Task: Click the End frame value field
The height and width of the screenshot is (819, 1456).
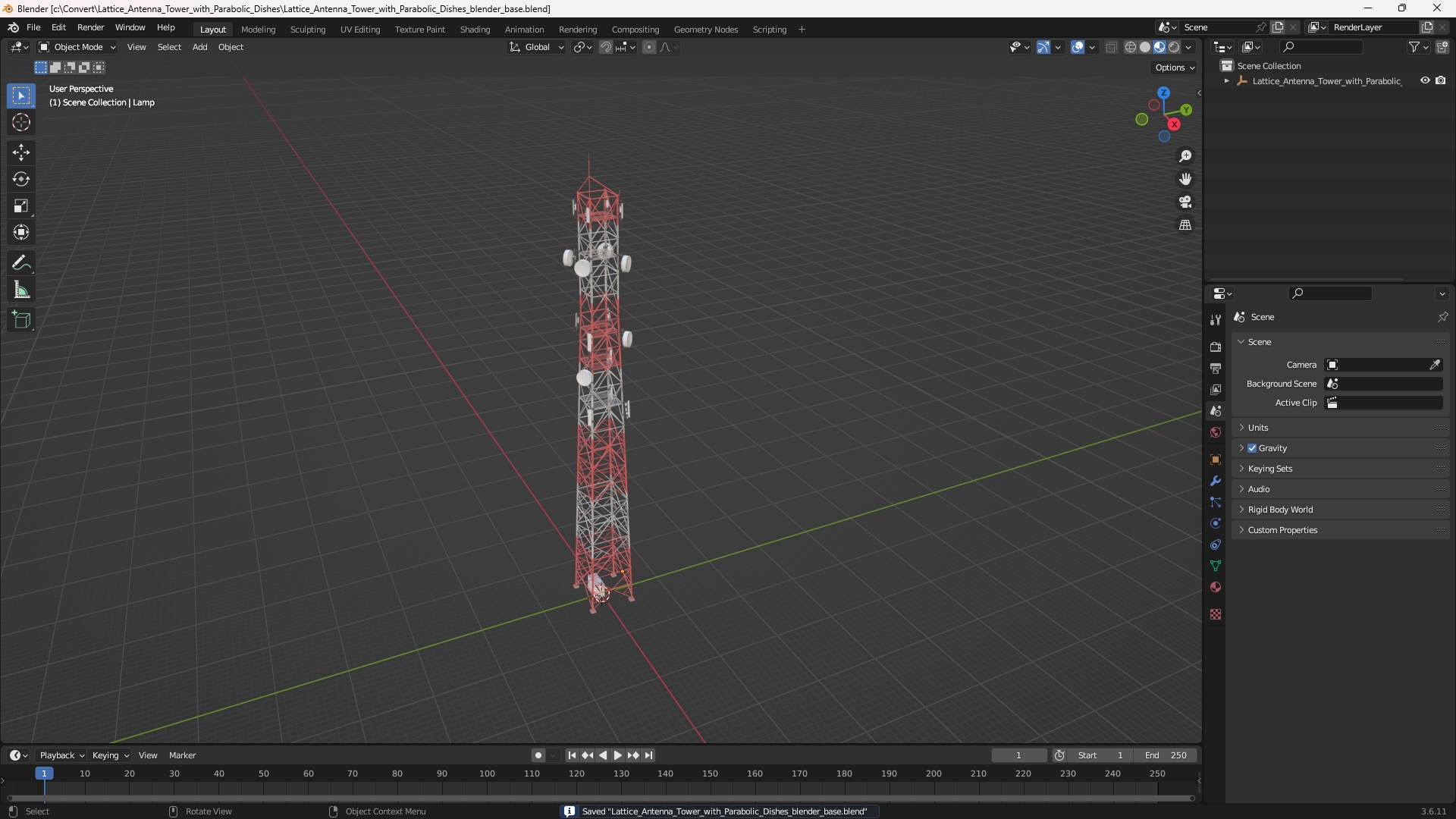Action: coord(1166,755)
